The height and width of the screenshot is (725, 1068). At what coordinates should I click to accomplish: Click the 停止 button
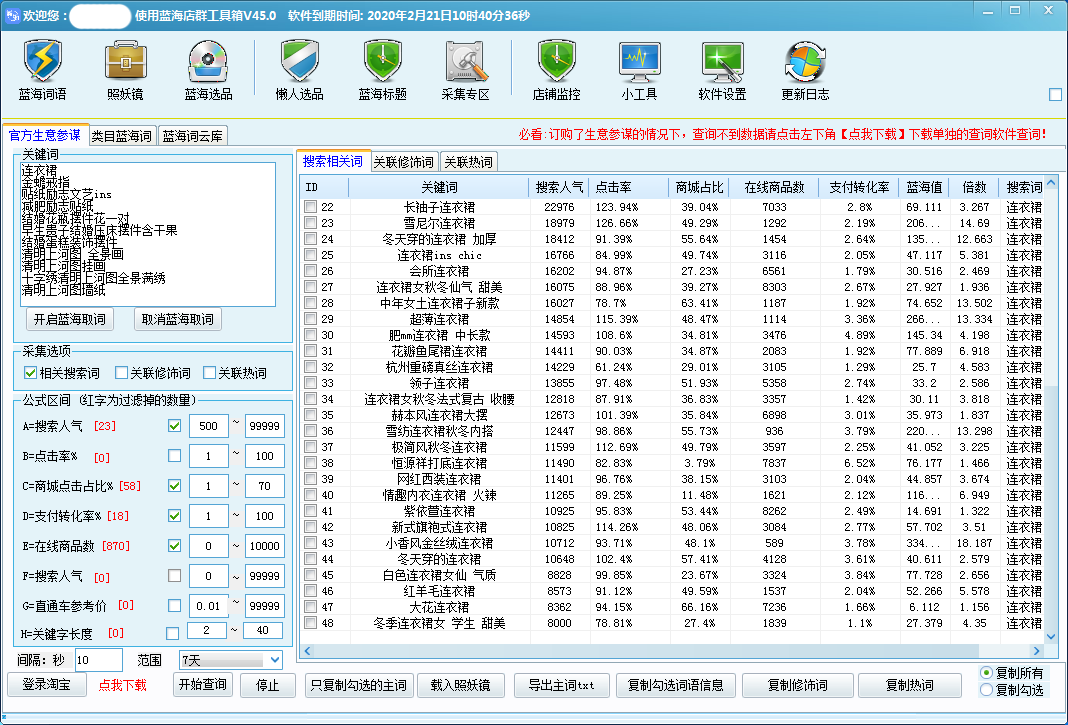coord(268,685)
